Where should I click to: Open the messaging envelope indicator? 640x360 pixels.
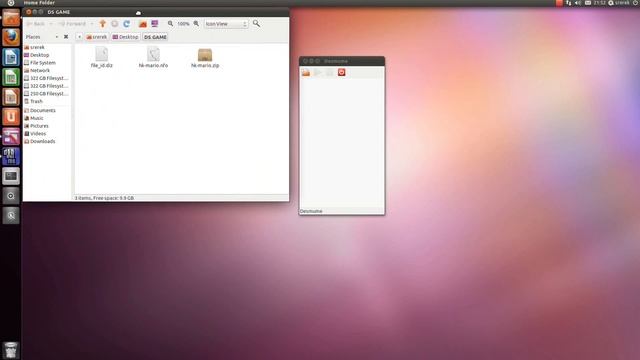tap(588, 3)
